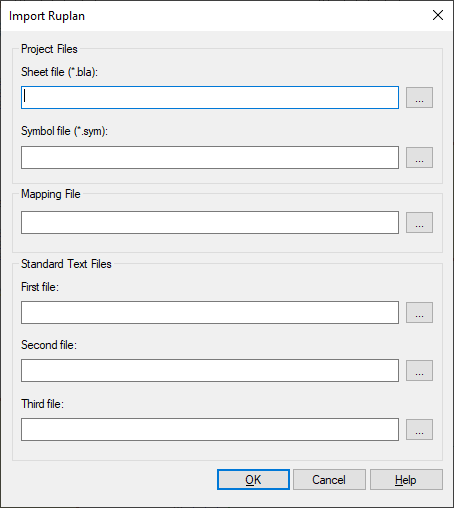The height and width of the screenshot is (508, 454).
Task: Open the browse dialog for the Mapping File
Action: click(x=419, y=222)
